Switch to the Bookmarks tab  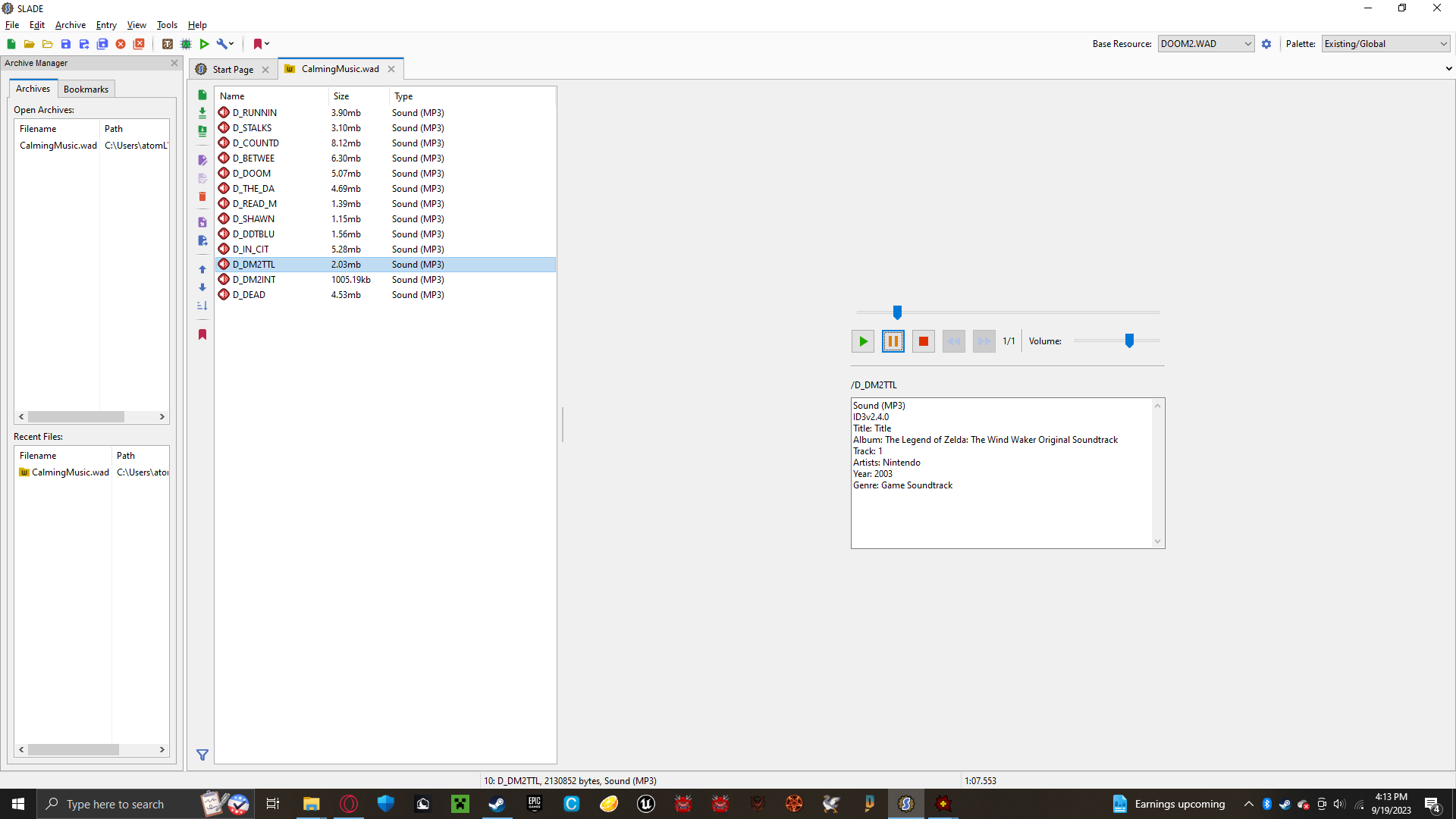[x=86, y=89]
